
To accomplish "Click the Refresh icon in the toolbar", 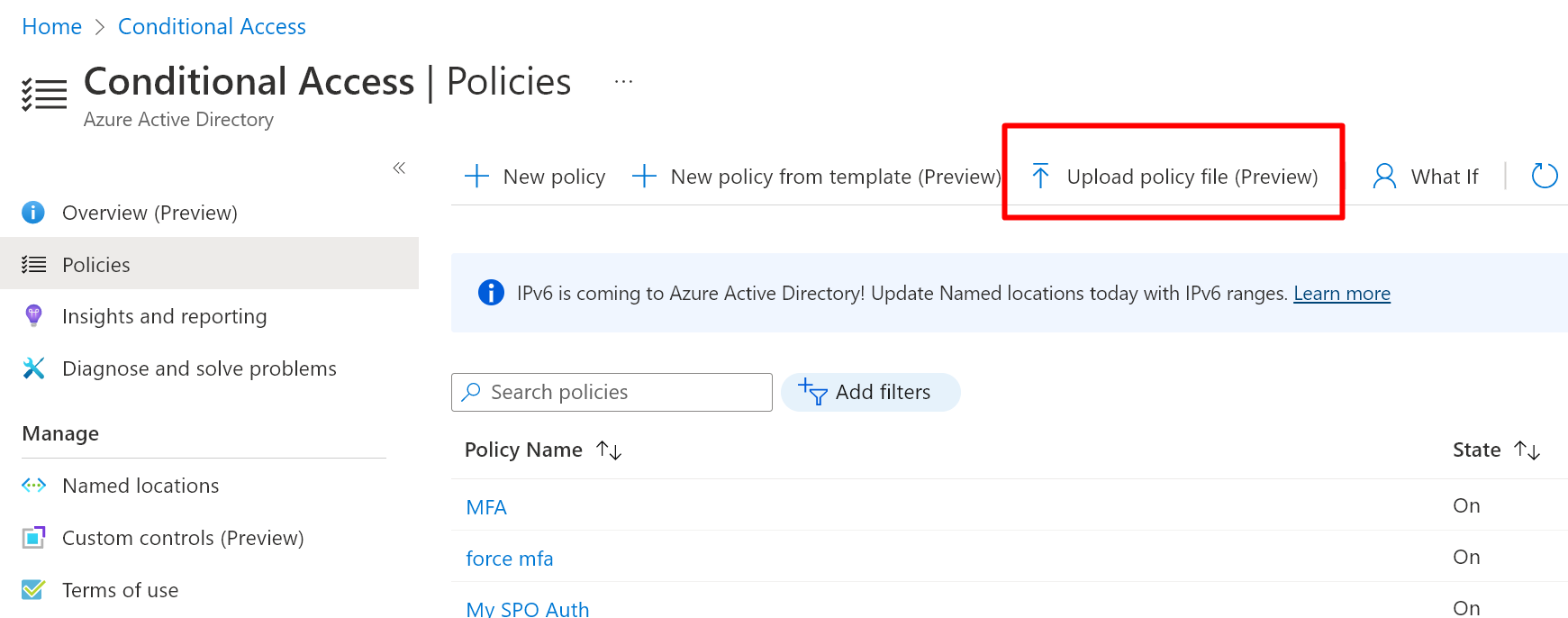I will [x=1544, y=176].
